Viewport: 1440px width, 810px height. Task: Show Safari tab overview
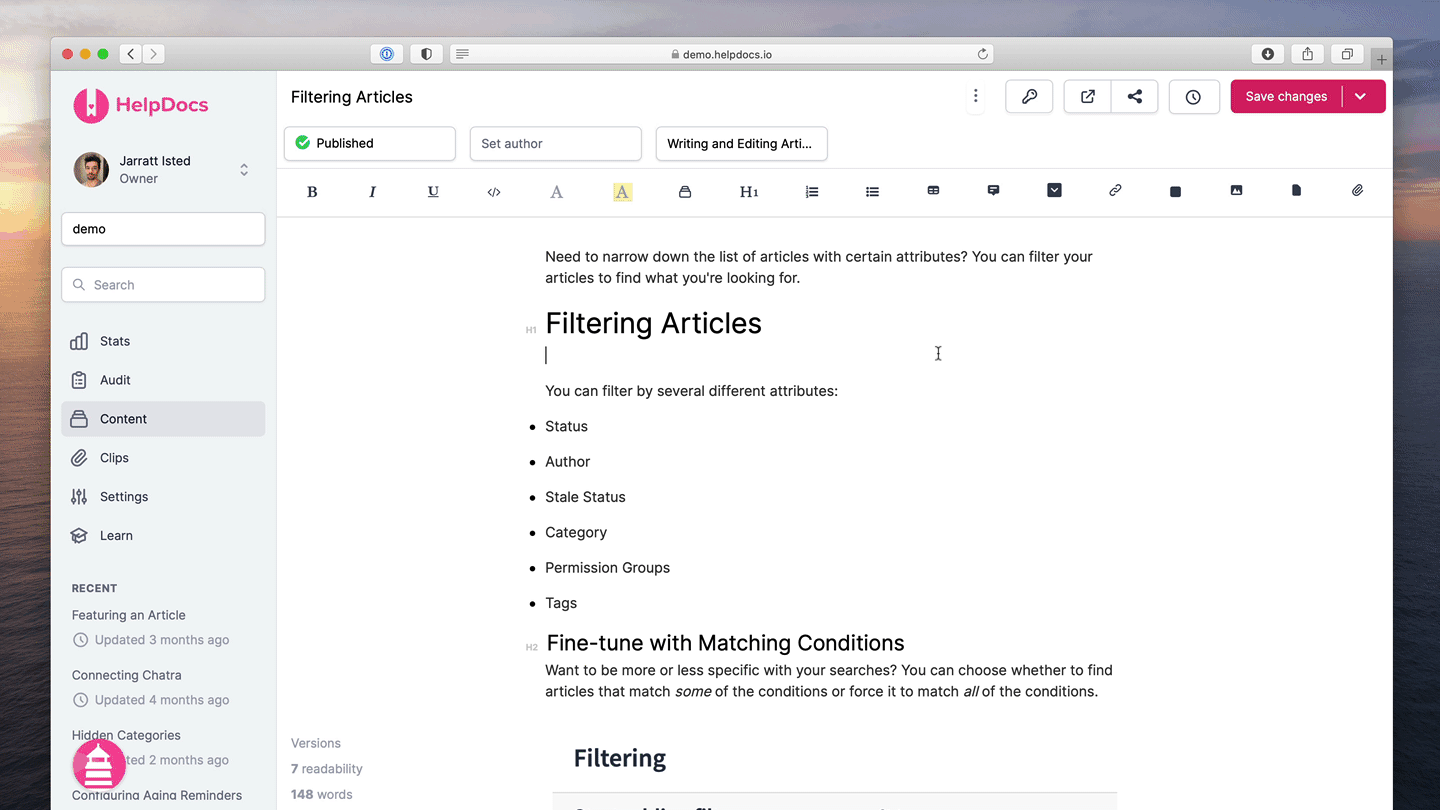[x=1347, y=54]
